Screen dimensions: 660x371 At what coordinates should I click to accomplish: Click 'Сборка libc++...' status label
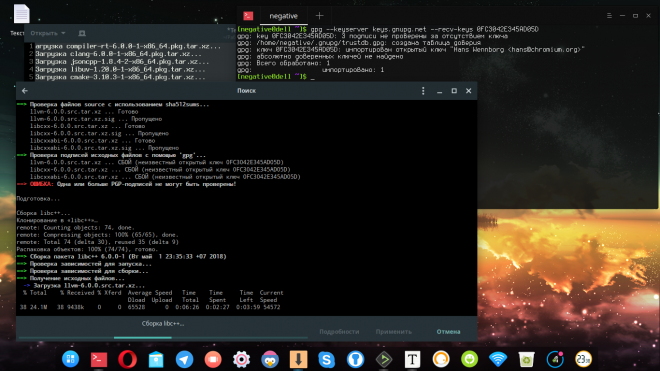[x=163, y=323]
